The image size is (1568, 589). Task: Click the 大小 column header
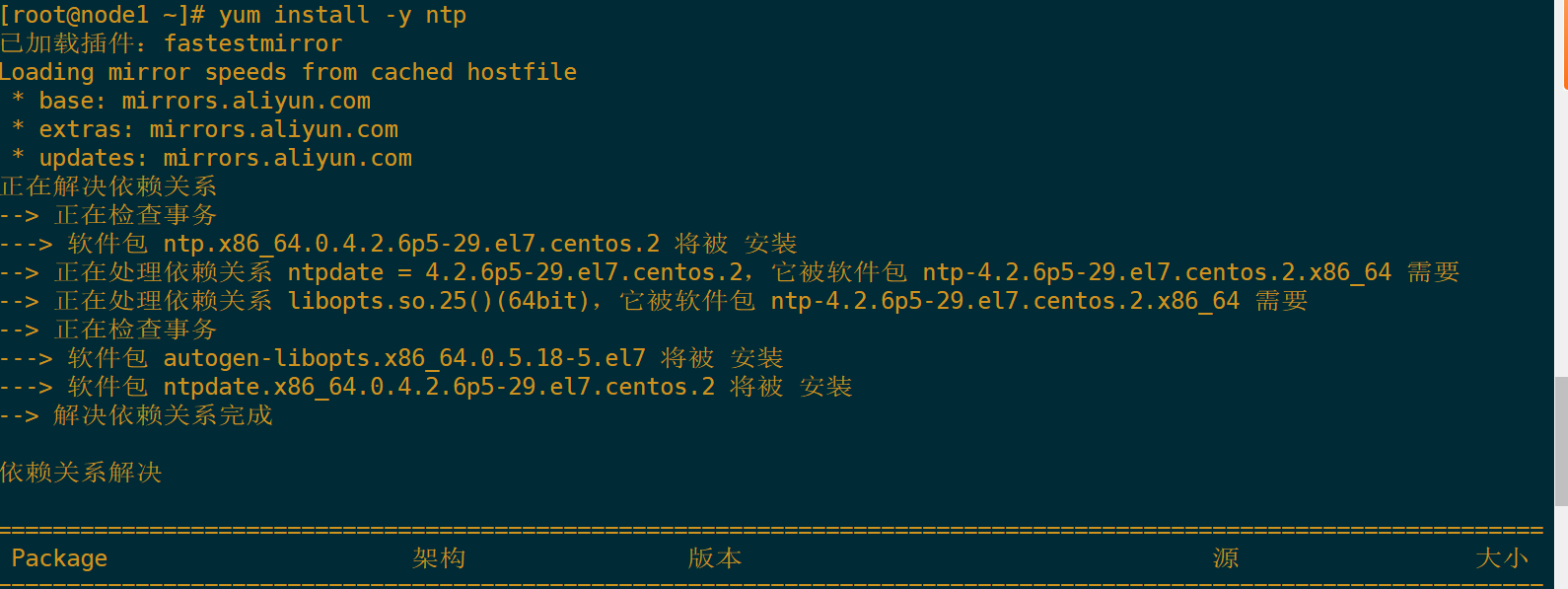[1502, 558]
